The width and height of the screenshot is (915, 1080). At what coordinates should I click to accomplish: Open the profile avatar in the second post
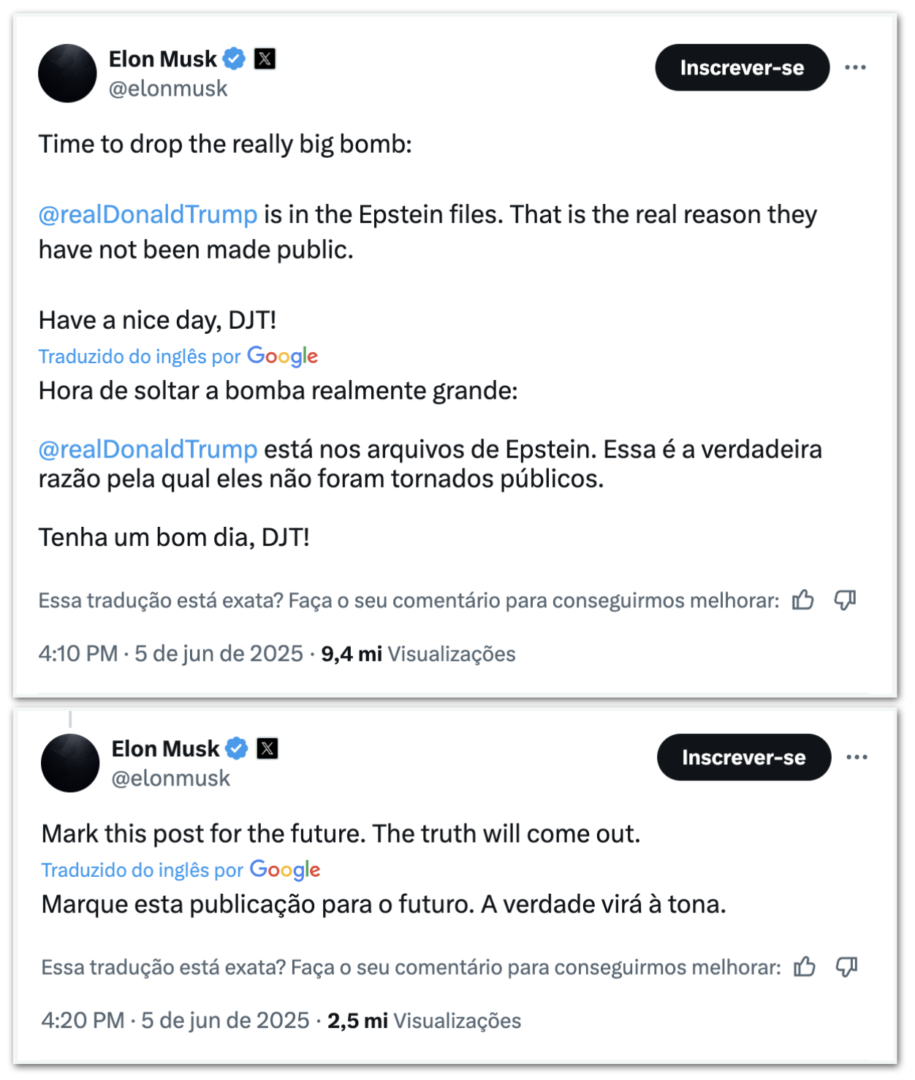[x=70, y=762]
